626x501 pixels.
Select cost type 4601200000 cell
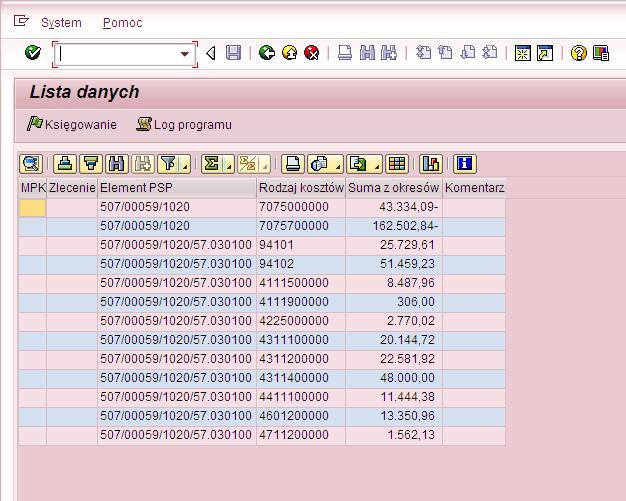click(301, 416)
